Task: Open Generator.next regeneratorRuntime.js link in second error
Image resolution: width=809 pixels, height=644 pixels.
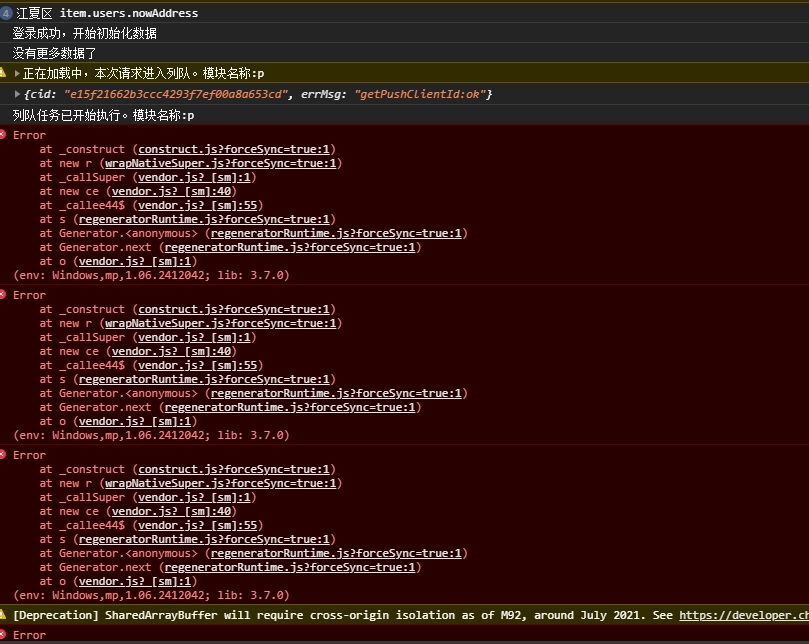Action: click(x=289, y=407)
